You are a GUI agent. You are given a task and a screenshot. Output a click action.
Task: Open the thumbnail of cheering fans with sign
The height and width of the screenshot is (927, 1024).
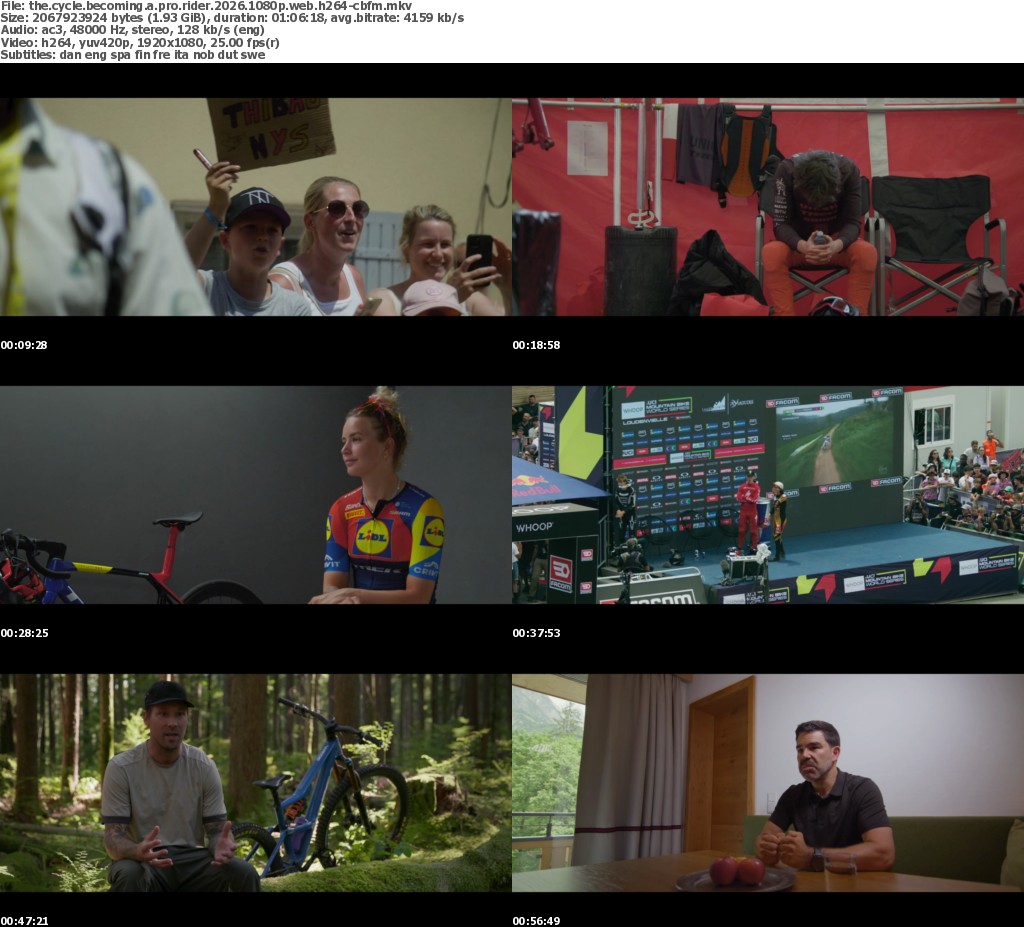tap(255, 207)
